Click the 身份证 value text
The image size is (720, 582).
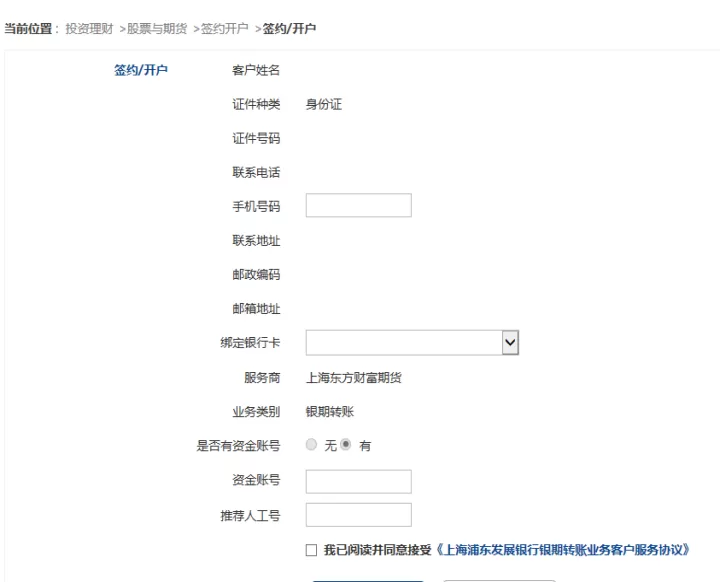[324, 104]
